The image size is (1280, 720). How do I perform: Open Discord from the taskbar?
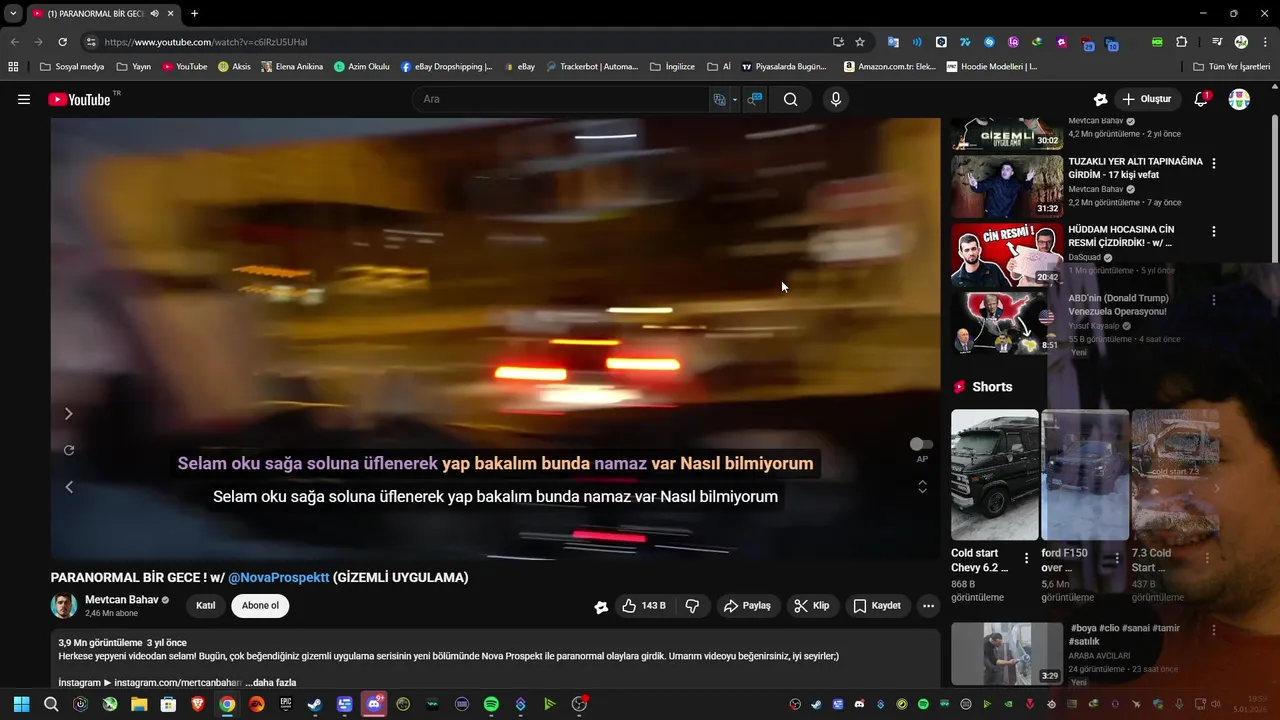[374, 704]
